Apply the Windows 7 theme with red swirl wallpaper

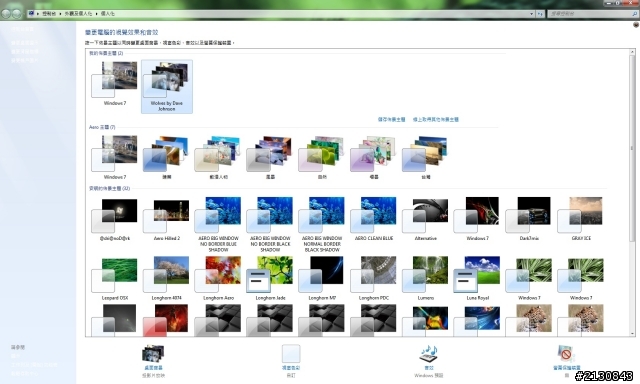478,219
